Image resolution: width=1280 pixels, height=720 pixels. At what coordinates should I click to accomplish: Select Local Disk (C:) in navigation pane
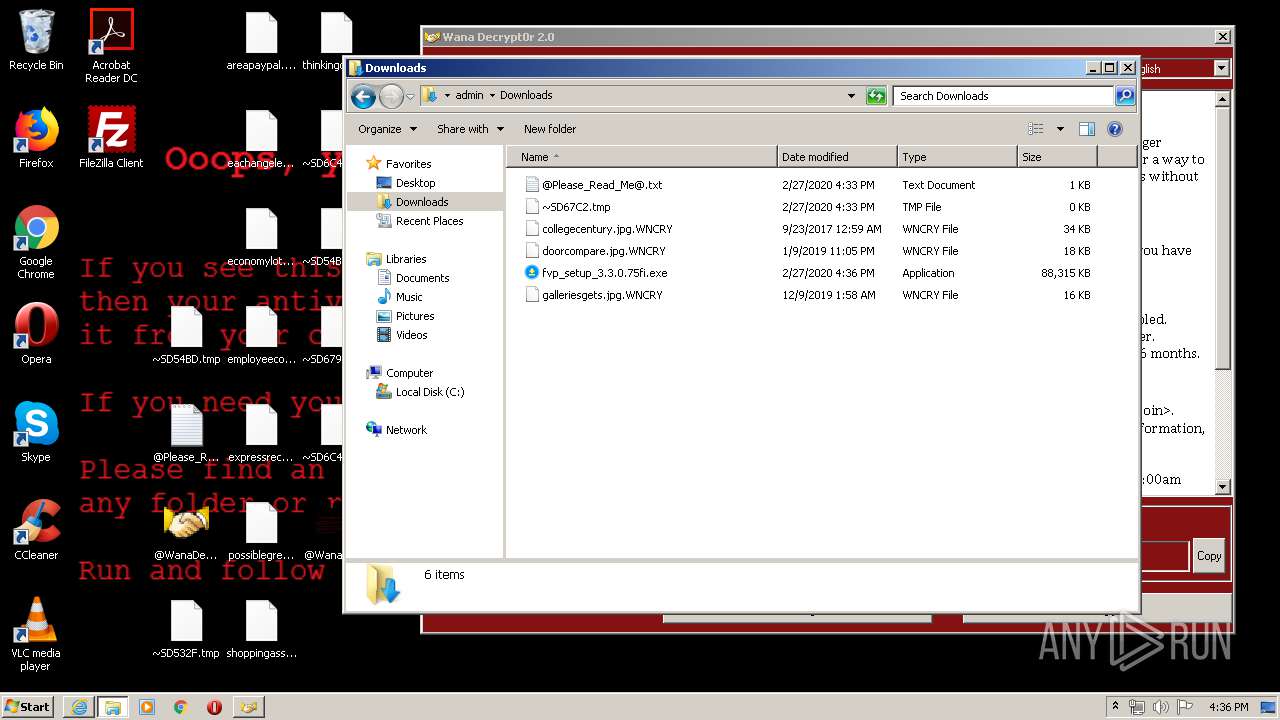coord(429,392)
